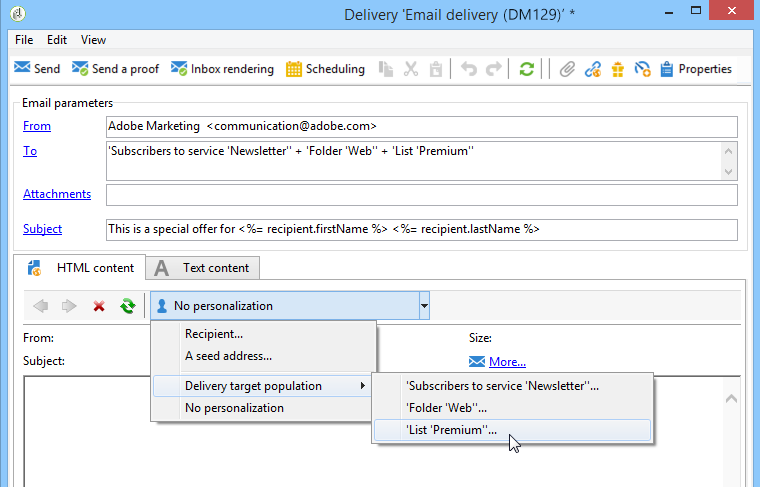Click the To recipients field
The image size is (779, 502).
click(414, 161)
